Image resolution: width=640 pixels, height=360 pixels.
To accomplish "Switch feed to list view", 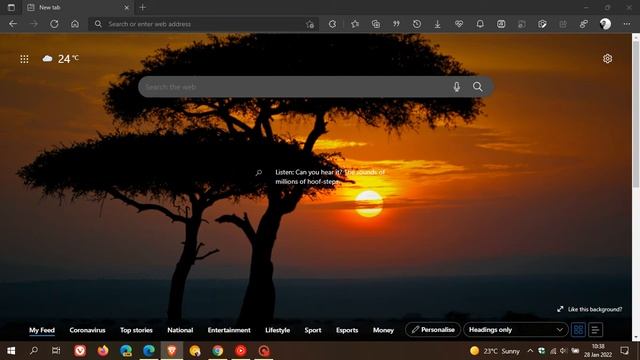I will coord(596,330).
